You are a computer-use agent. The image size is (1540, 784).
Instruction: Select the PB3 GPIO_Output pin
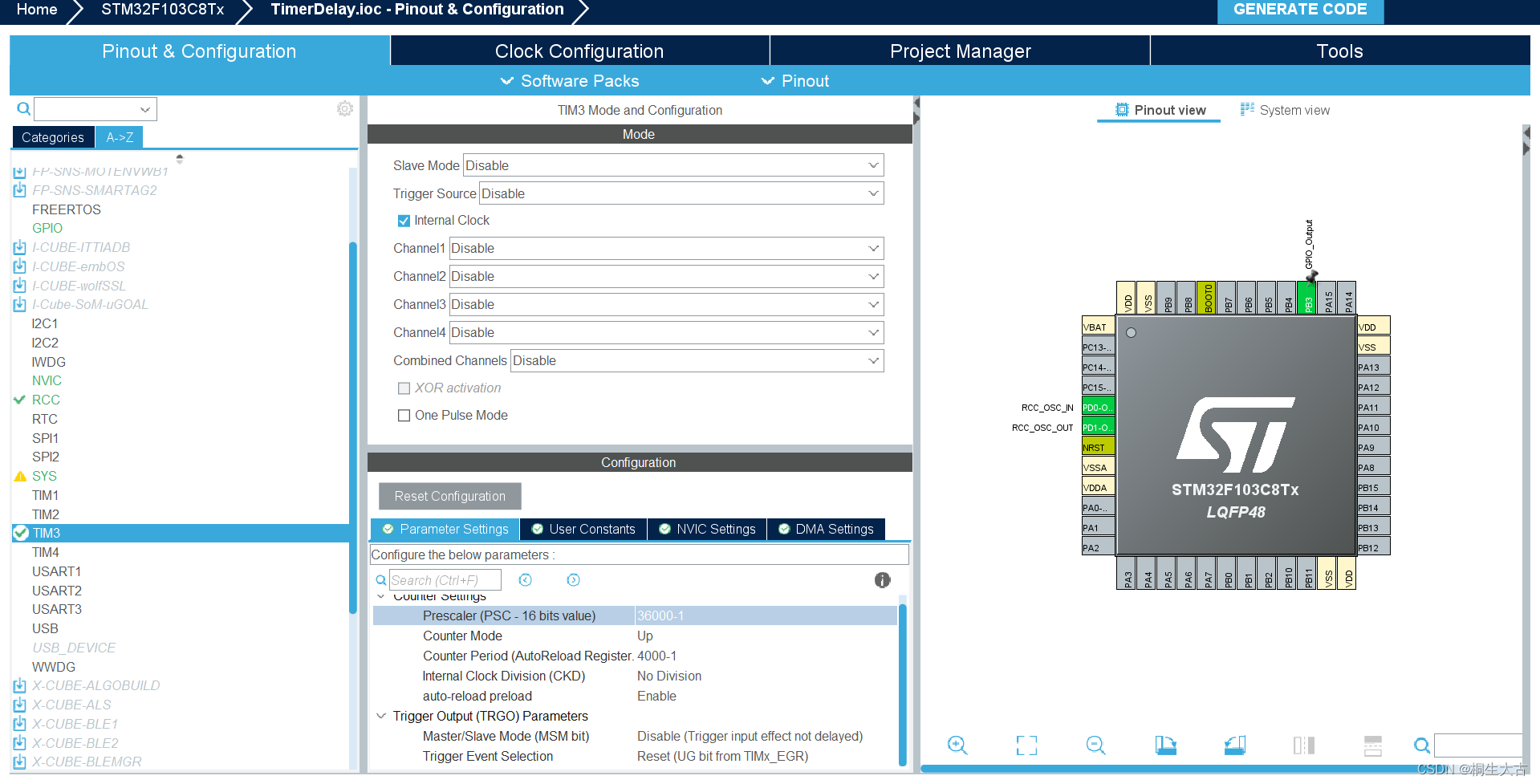pyautogui.click(x=1307, y=298)
